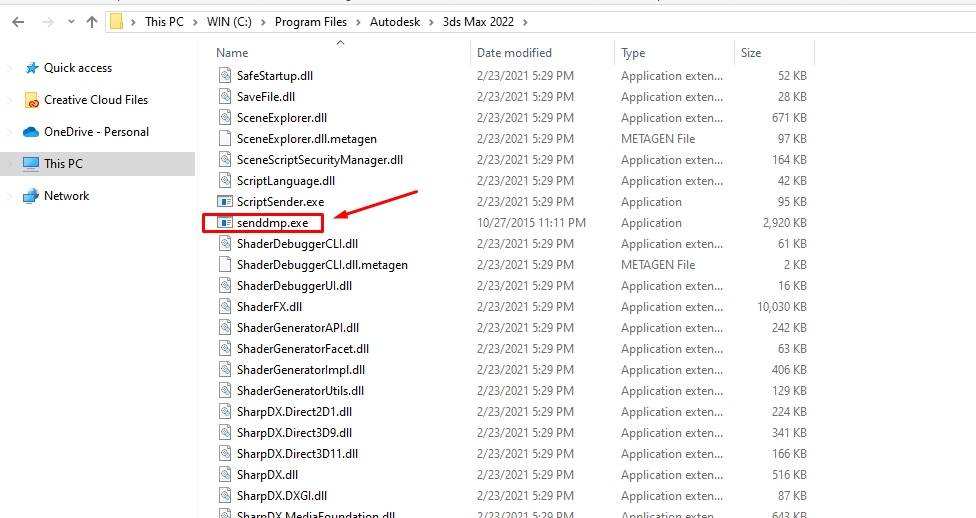This screenshot has width=976, height=518.
Task: Go up one folder level
Action: click(92, 22)
